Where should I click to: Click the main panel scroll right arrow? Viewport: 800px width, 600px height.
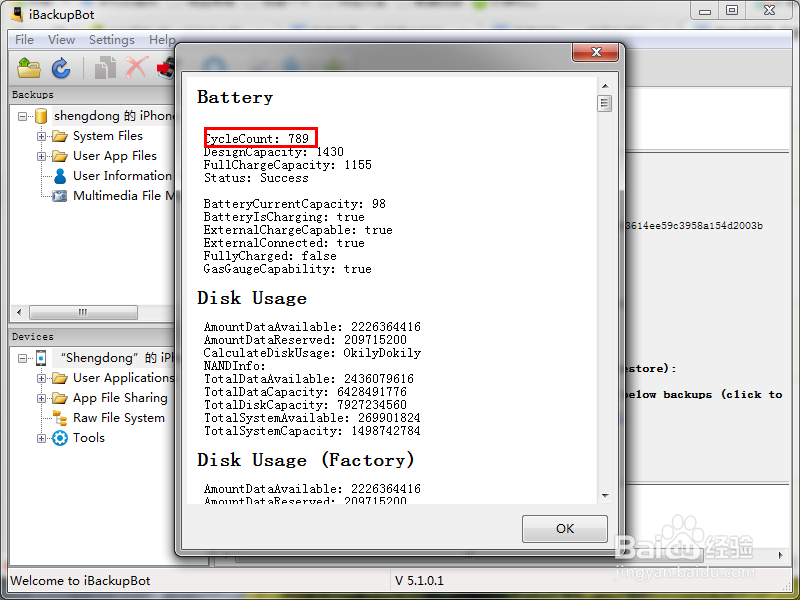click(x=781, y=555)
